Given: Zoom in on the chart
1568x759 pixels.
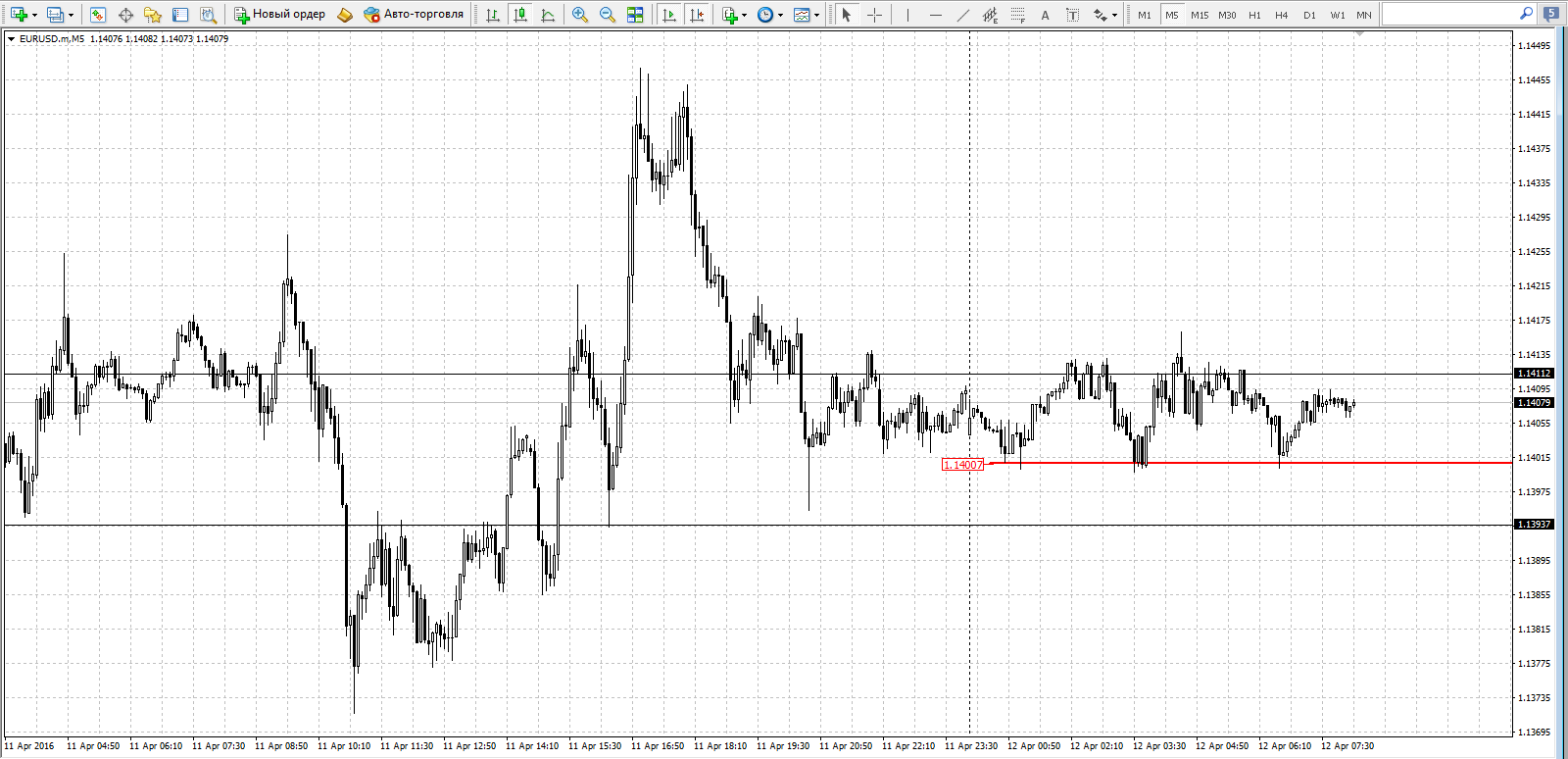Looking at the screenshot, I should 580,15.
